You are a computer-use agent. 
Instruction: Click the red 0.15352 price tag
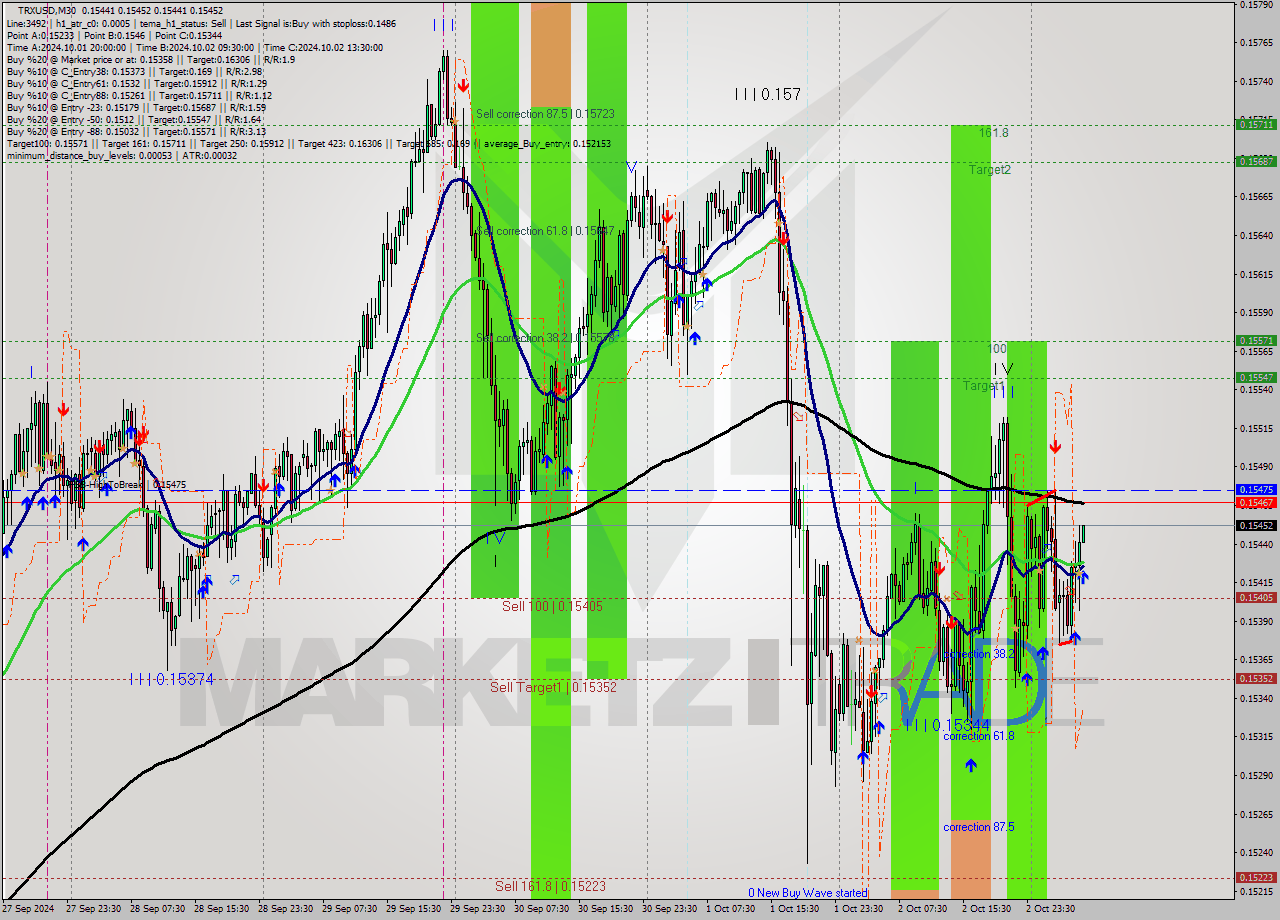coord(1256,679)
